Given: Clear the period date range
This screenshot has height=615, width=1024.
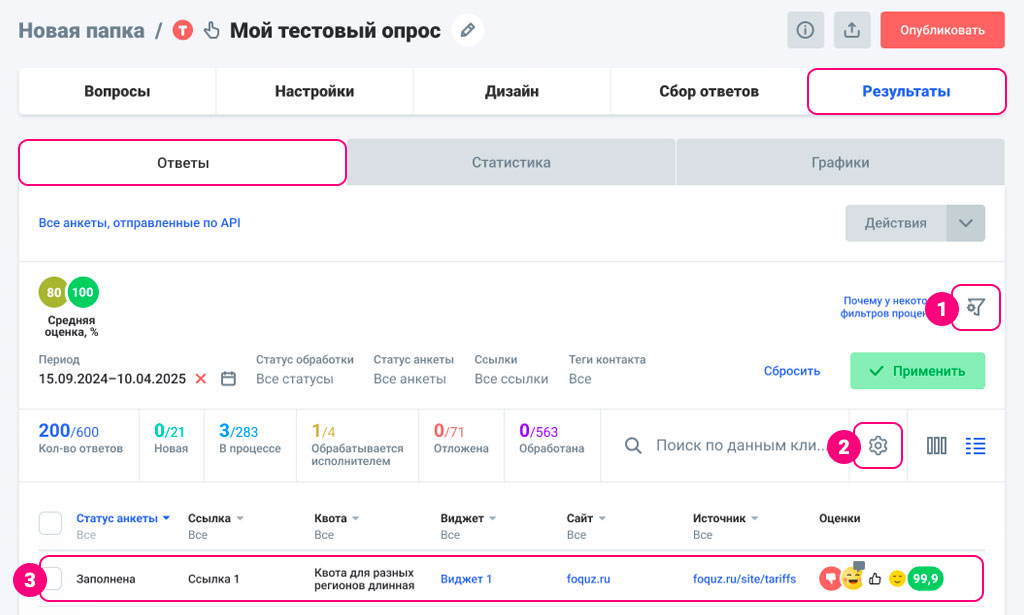Looking at the screenshot, I should (x=201, y=379).
